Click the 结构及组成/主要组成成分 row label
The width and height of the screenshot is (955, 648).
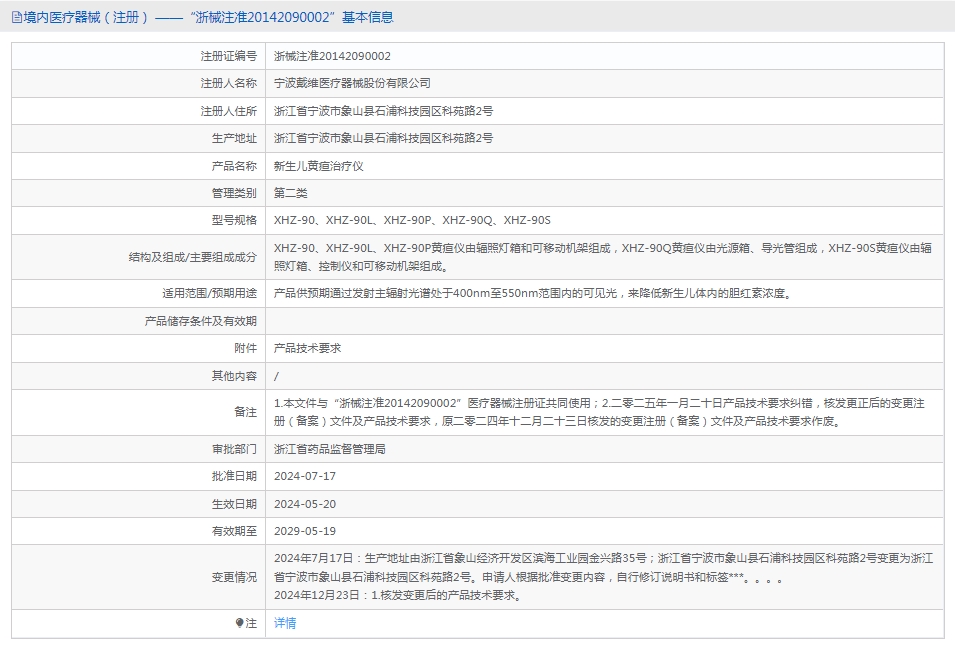(x=192, y=257)
